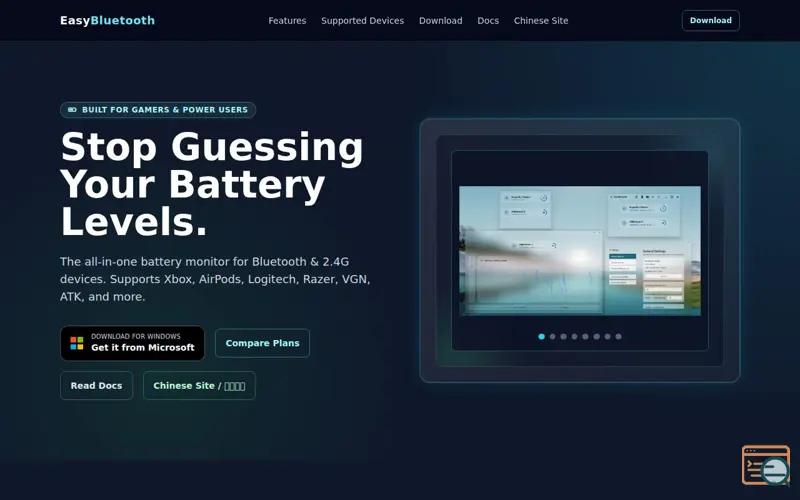
Task: Open the orange terminal window icon at the corner
Action: (x=765, y=465)
